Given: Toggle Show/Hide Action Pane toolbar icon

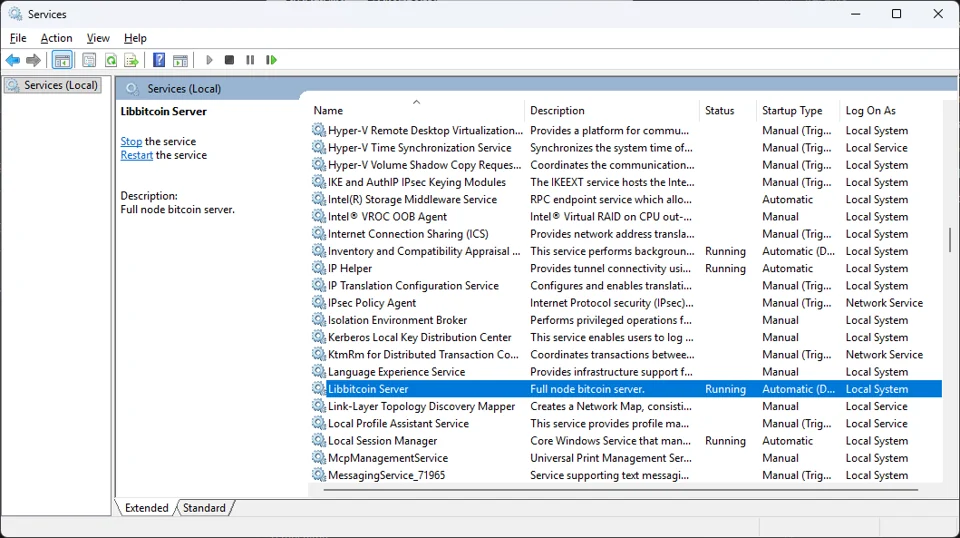Looking at the screenshot, I should click(x=180, y=60).
